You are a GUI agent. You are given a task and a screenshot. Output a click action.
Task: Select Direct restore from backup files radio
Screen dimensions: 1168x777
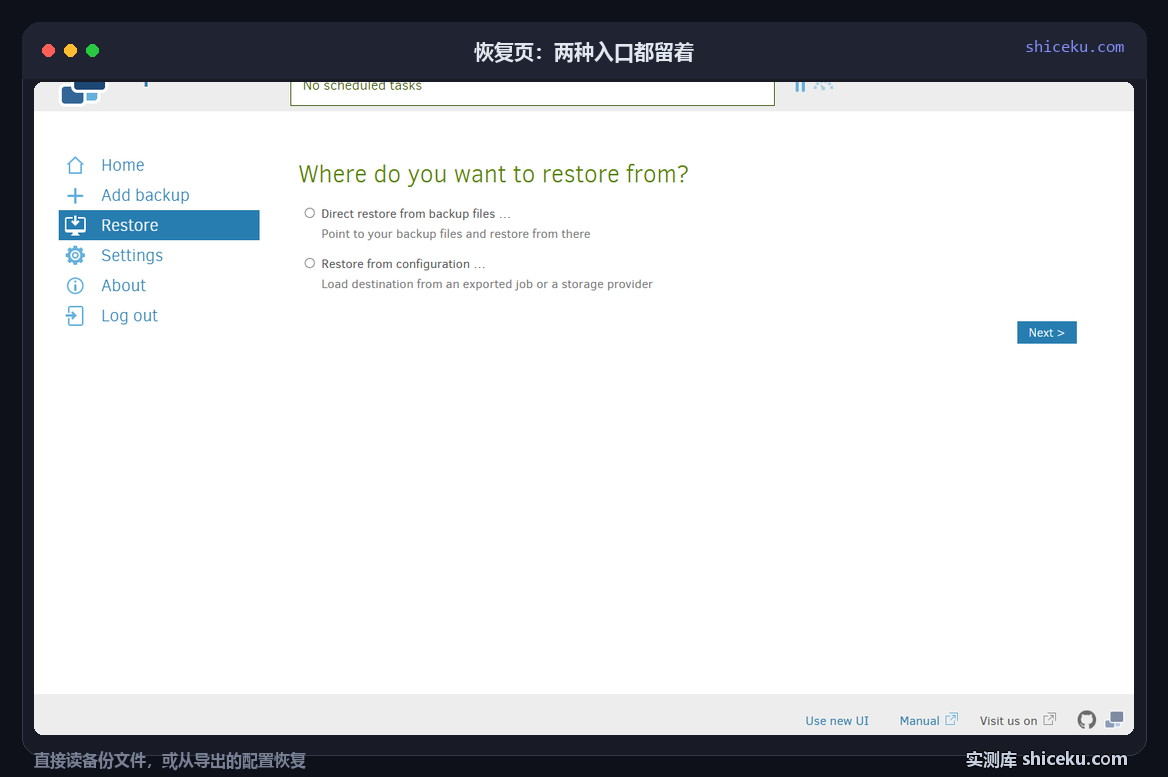pyautogui.click(x=310, y=213)
